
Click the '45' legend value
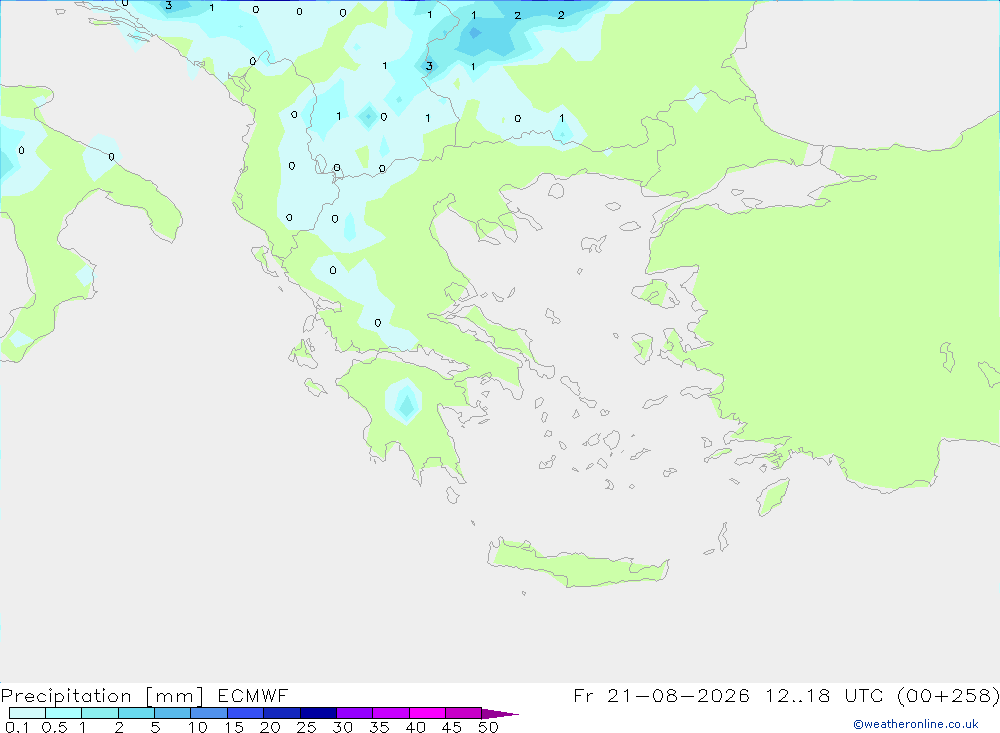click(x=452, y=727)
